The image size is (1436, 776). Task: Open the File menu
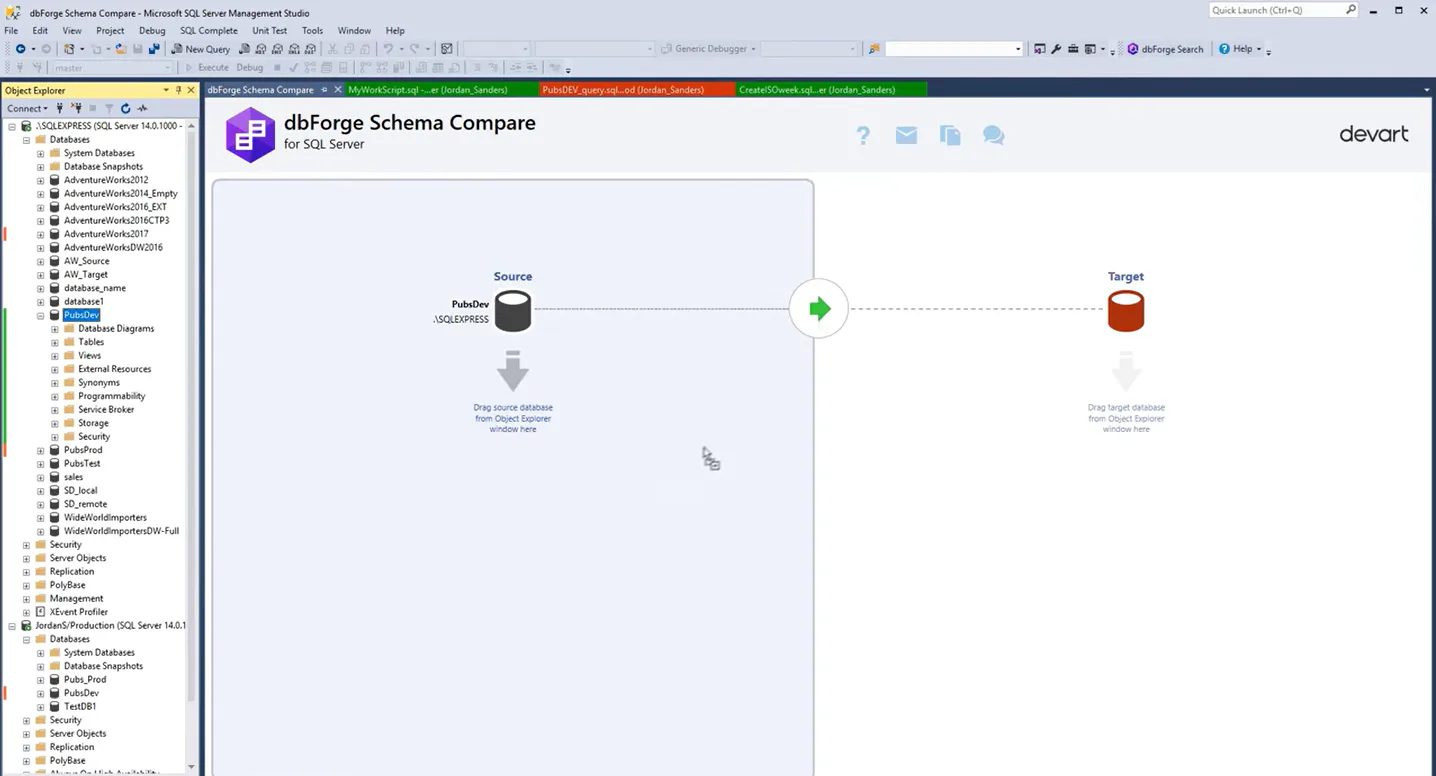11,31
